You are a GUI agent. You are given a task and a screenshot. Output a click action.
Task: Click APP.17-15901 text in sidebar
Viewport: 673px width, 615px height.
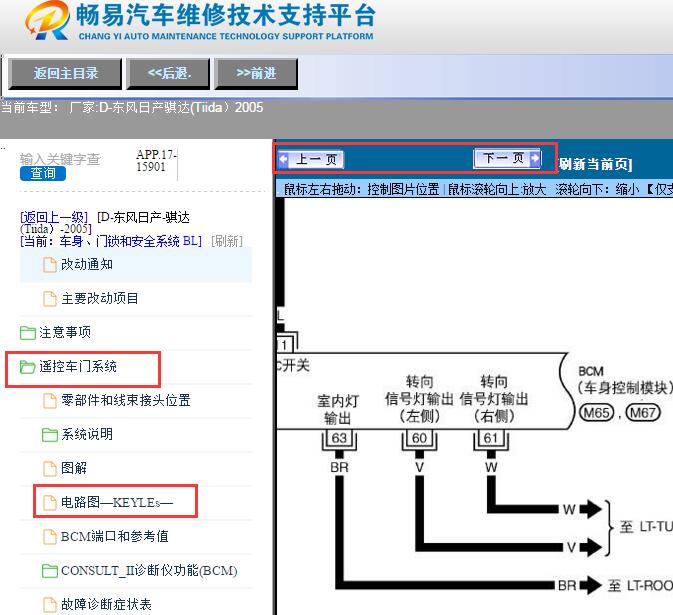[x=156, y=161]
